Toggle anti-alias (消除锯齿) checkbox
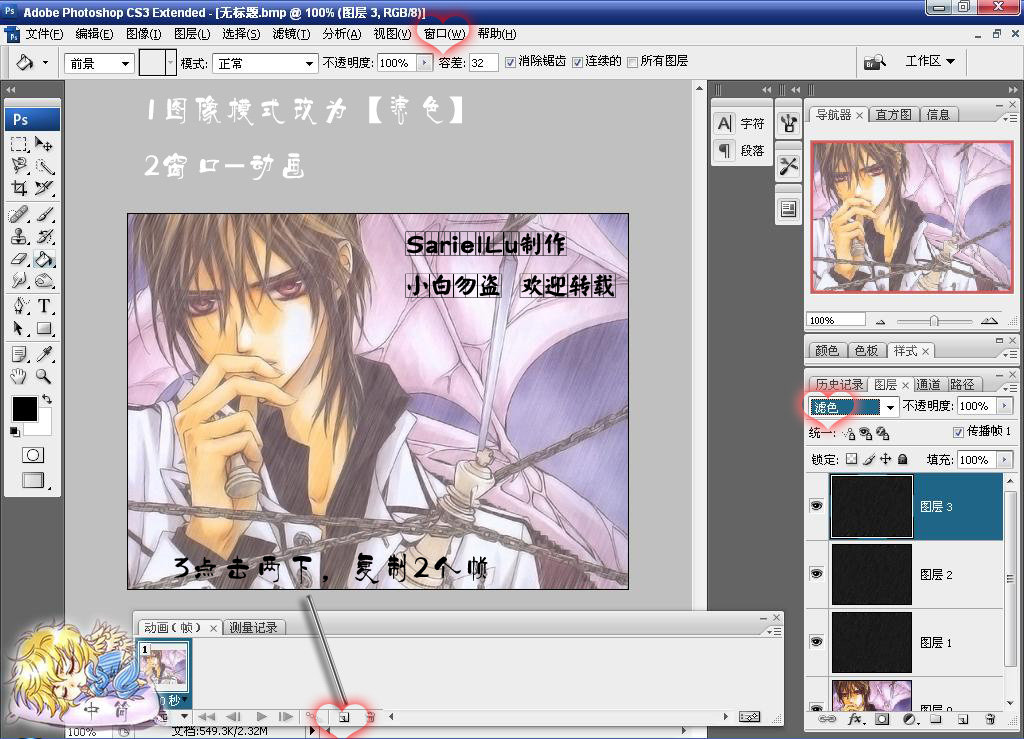 511,62
